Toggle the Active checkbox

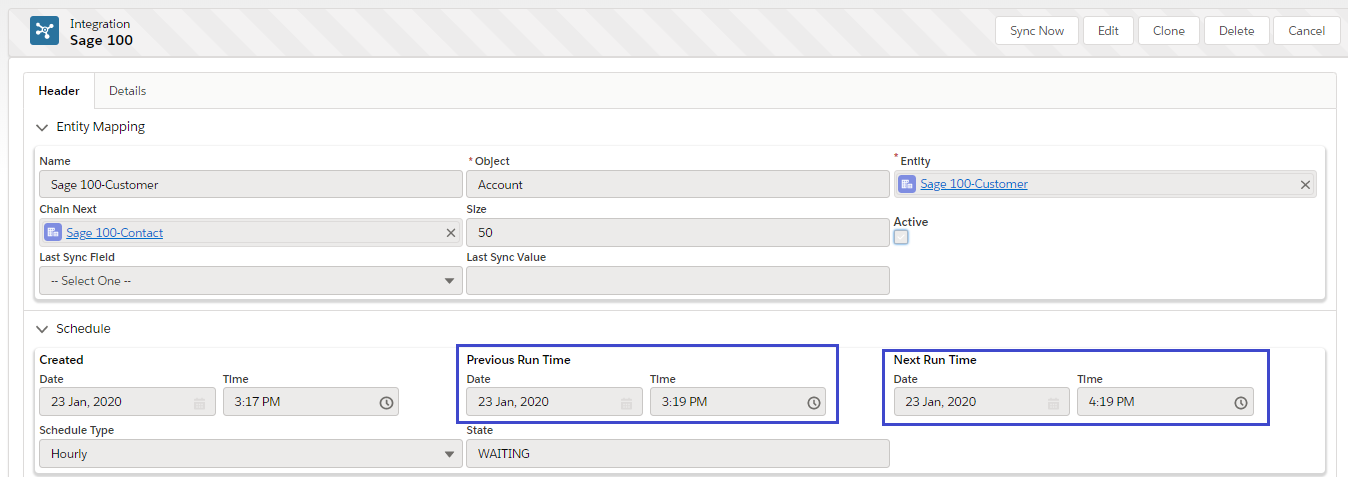coord(901,238)
